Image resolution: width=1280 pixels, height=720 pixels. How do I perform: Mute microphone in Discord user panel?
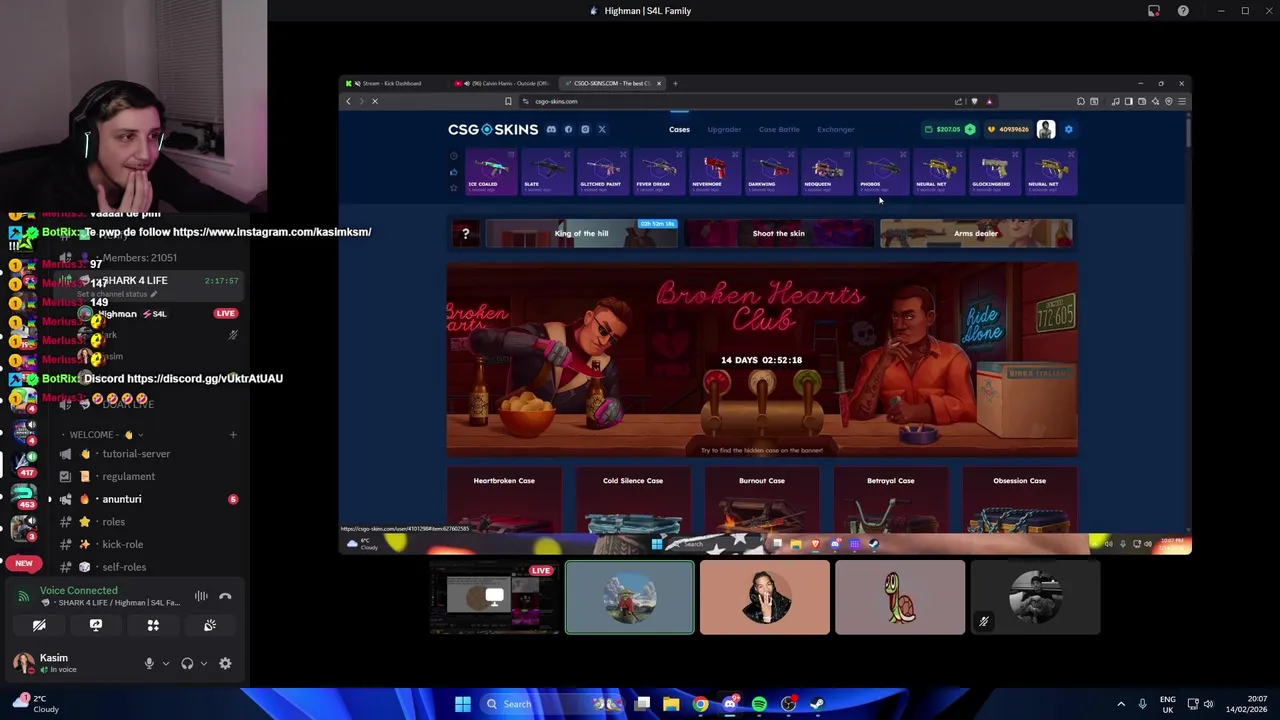[149, 663]
